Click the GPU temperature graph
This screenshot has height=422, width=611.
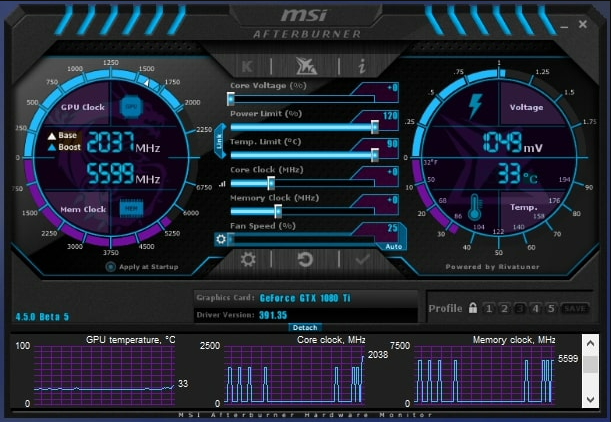point(104,374)
